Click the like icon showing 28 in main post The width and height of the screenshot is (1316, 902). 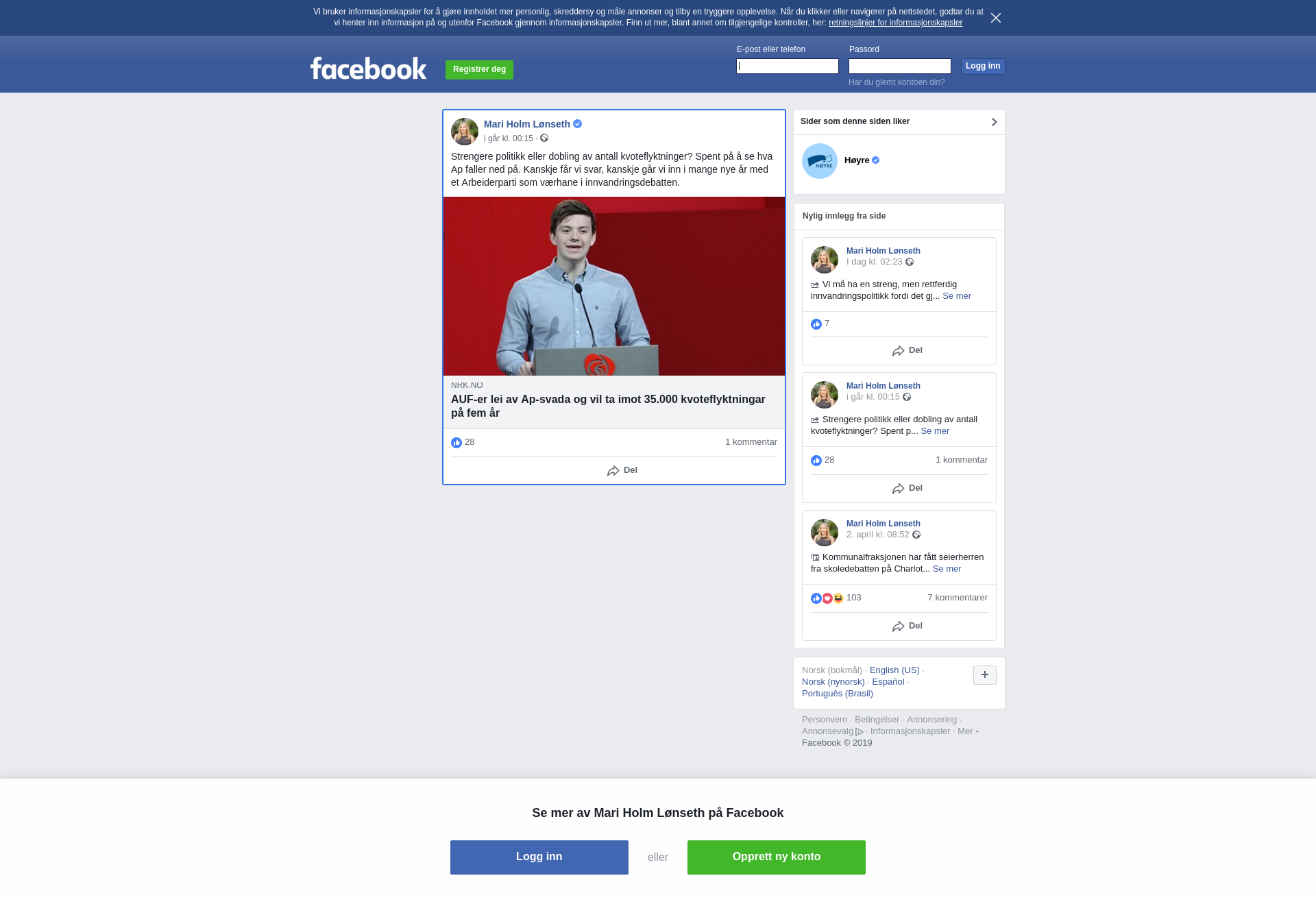tap(456, 443)
